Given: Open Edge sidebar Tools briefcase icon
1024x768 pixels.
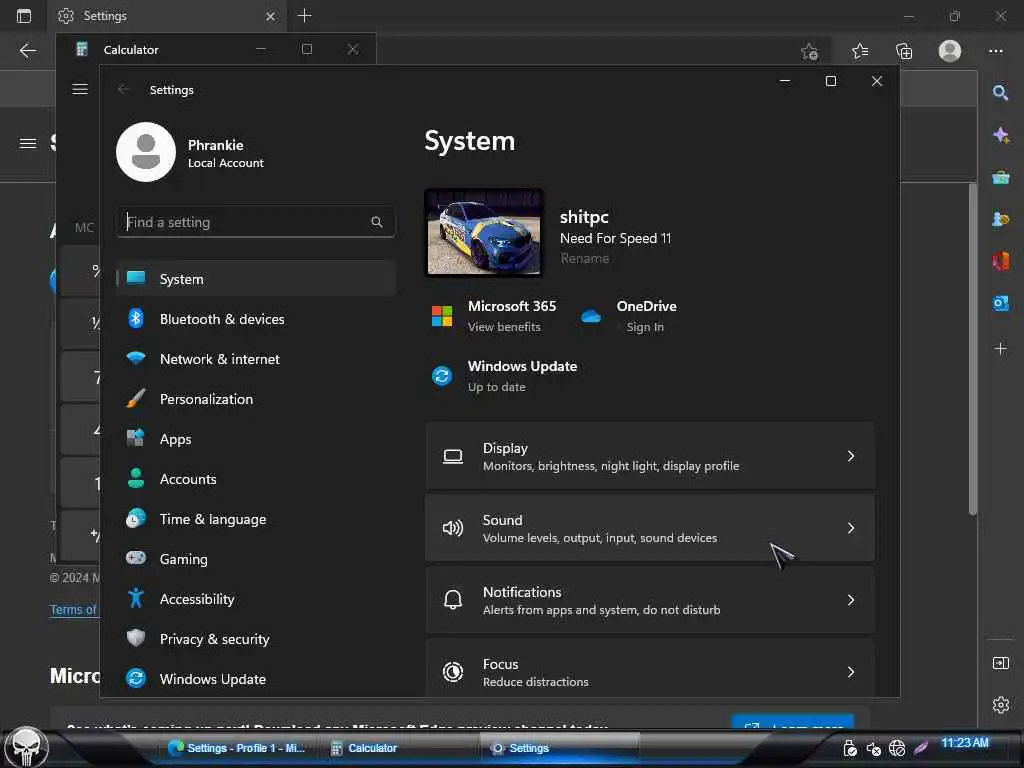Looking at the screenshot, I should [x=1000, y=177].
